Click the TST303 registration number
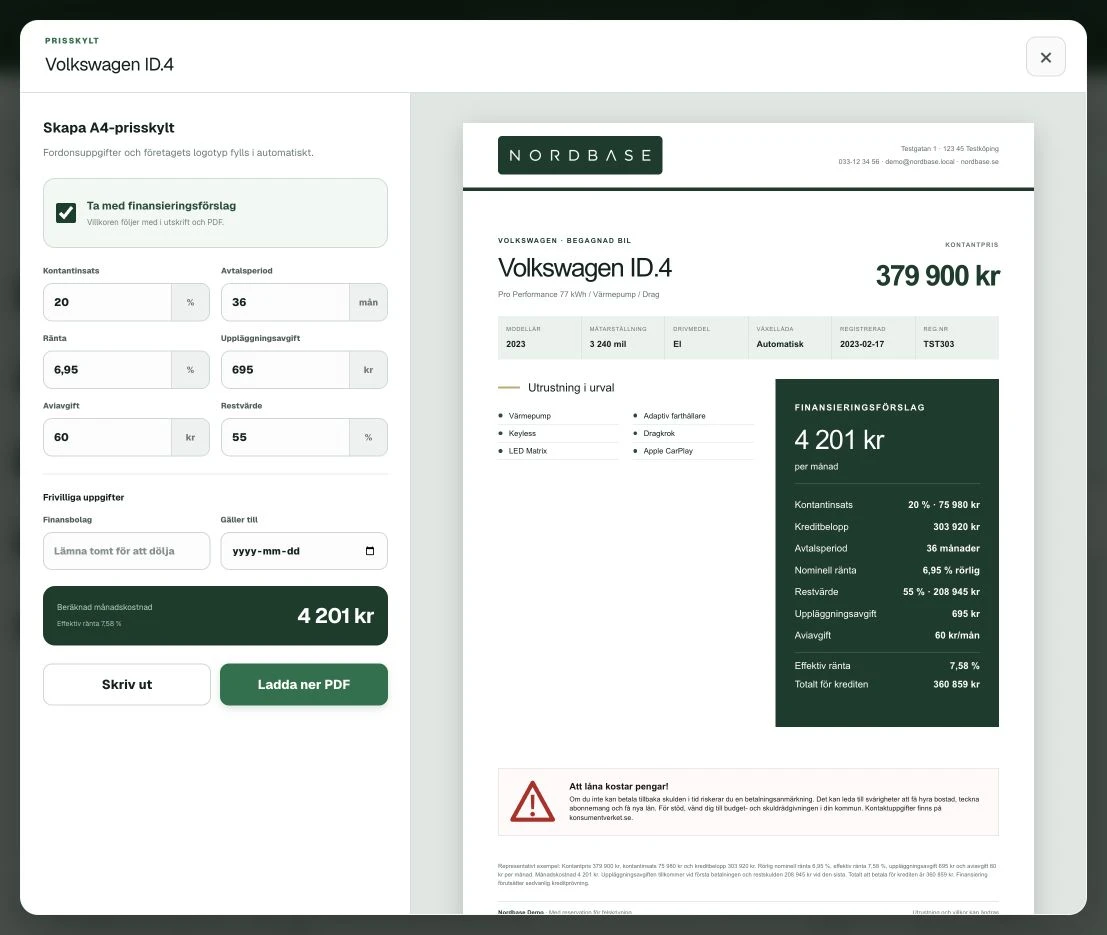The height and width of the screenshot is (935, 1107). click(x=938, y=344)
